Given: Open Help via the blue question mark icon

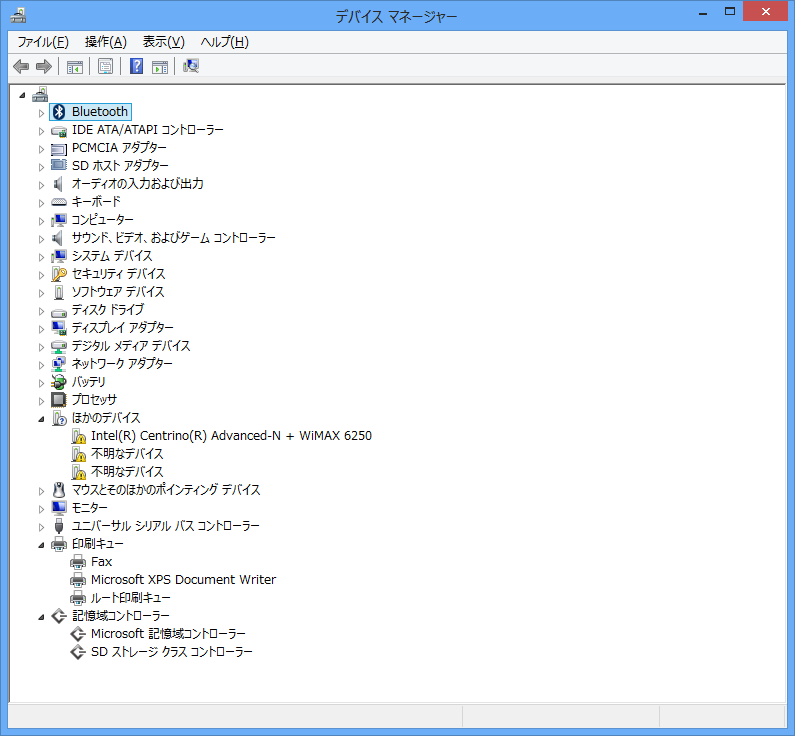Looking at the screenshot, I should (x=136, y=66).
